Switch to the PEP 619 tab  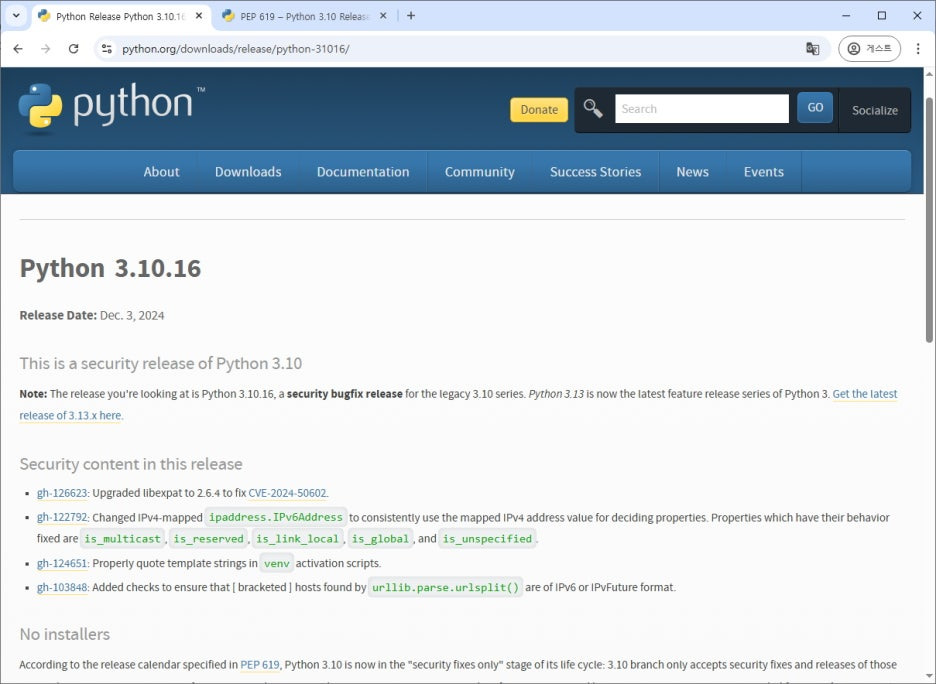304,17
